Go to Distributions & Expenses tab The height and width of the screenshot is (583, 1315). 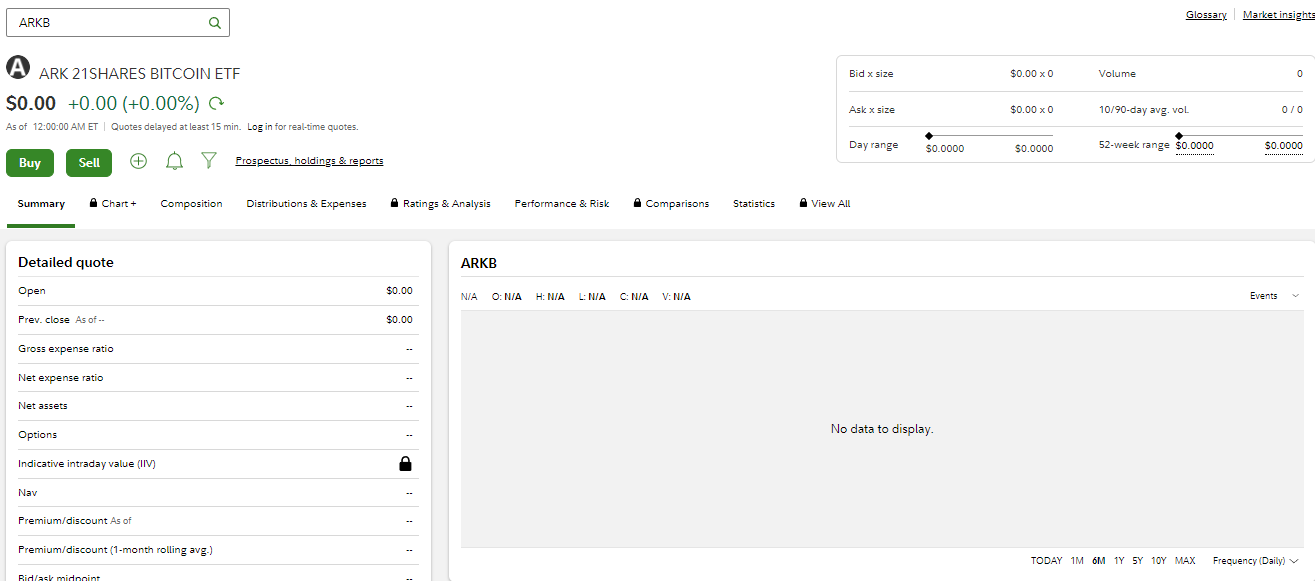pos(307,204)
